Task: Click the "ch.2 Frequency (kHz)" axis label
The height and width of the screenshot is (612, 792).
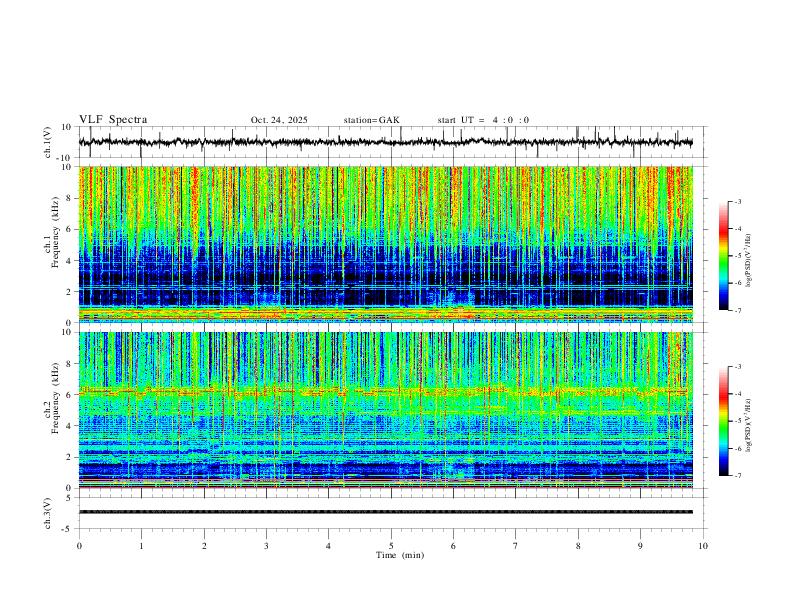Action: coord(52,398)
